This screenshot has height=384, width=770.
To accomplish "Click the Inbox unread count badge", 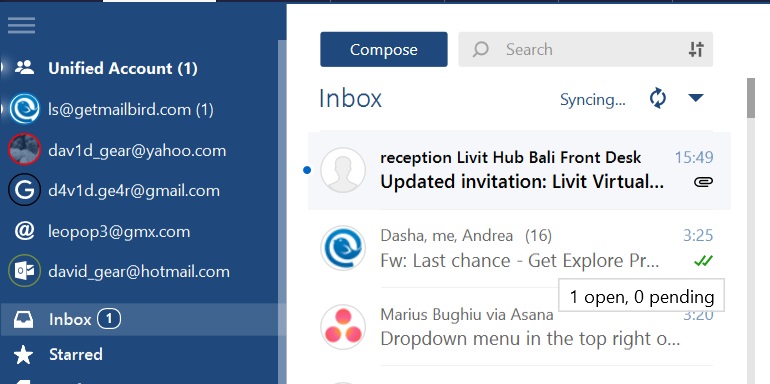I will coord(109,320).
